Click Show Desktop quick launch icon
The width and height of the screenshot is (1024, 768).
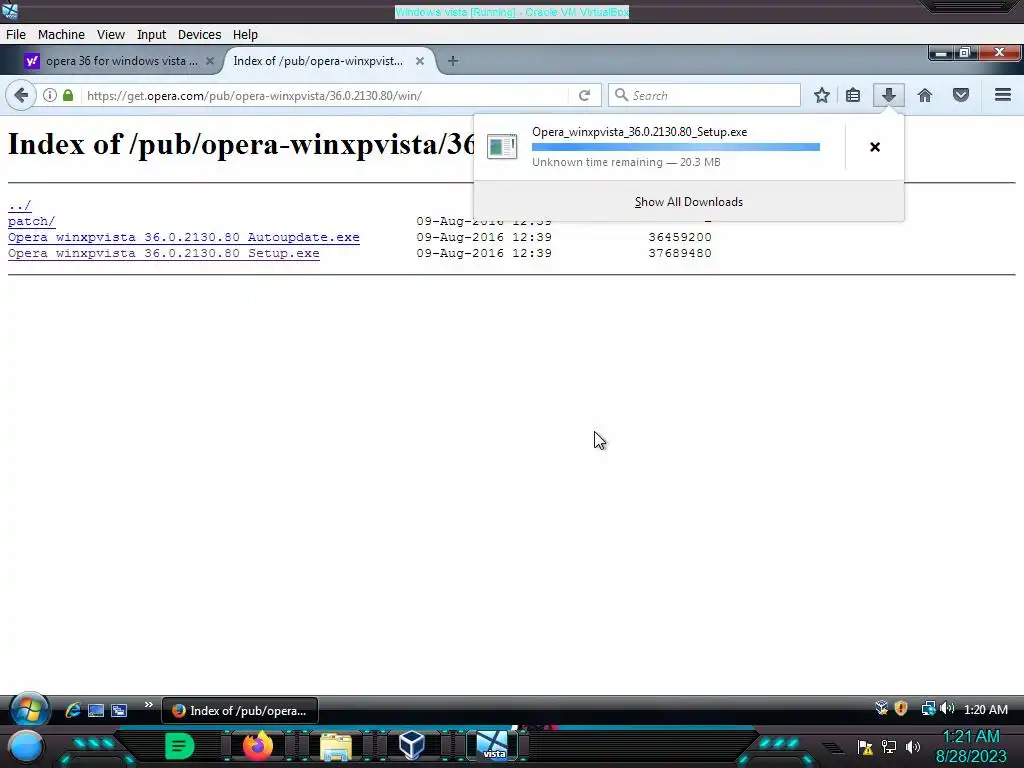tap(96, 710)
